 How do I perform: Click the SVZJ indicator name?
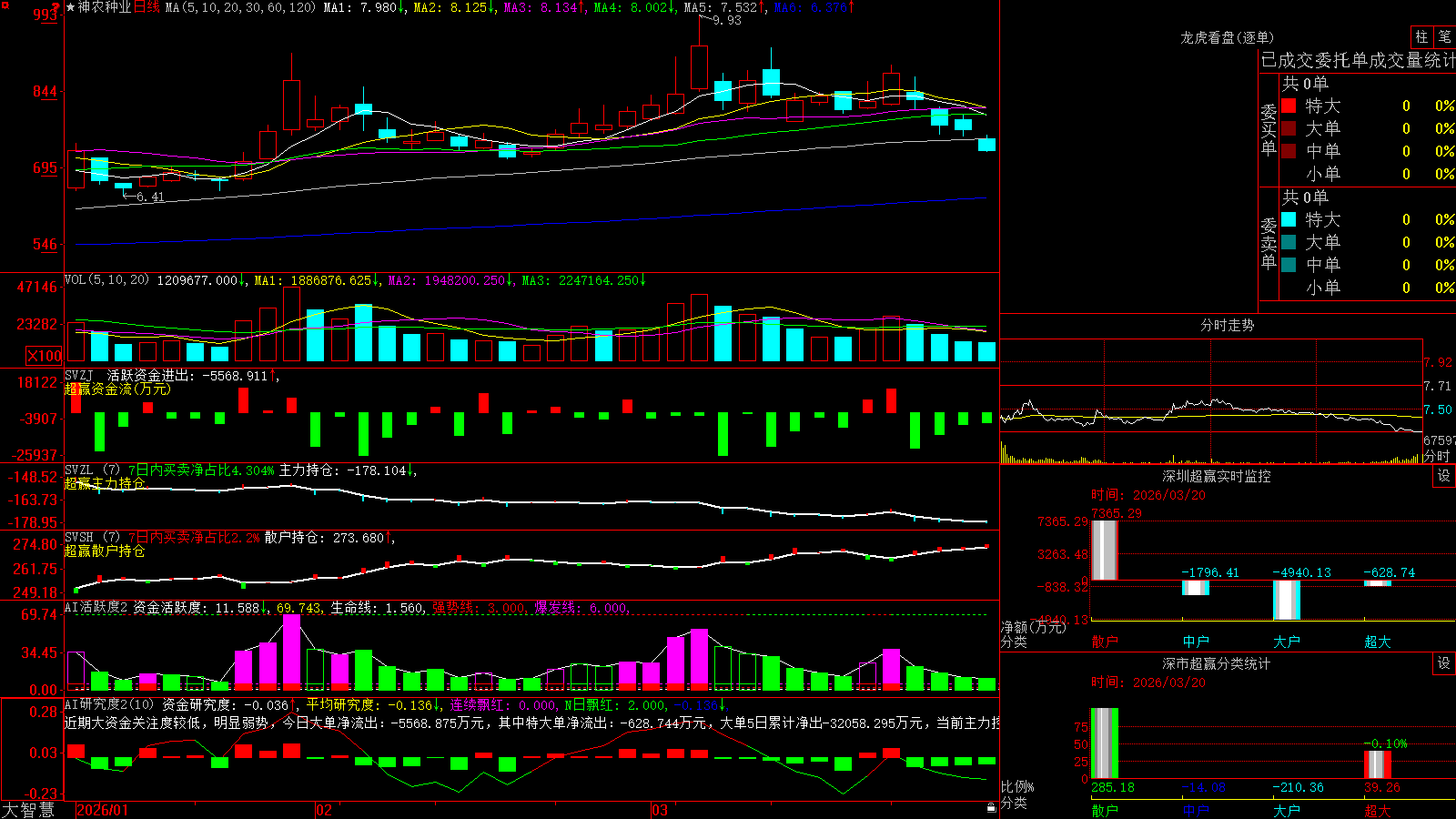79,375
